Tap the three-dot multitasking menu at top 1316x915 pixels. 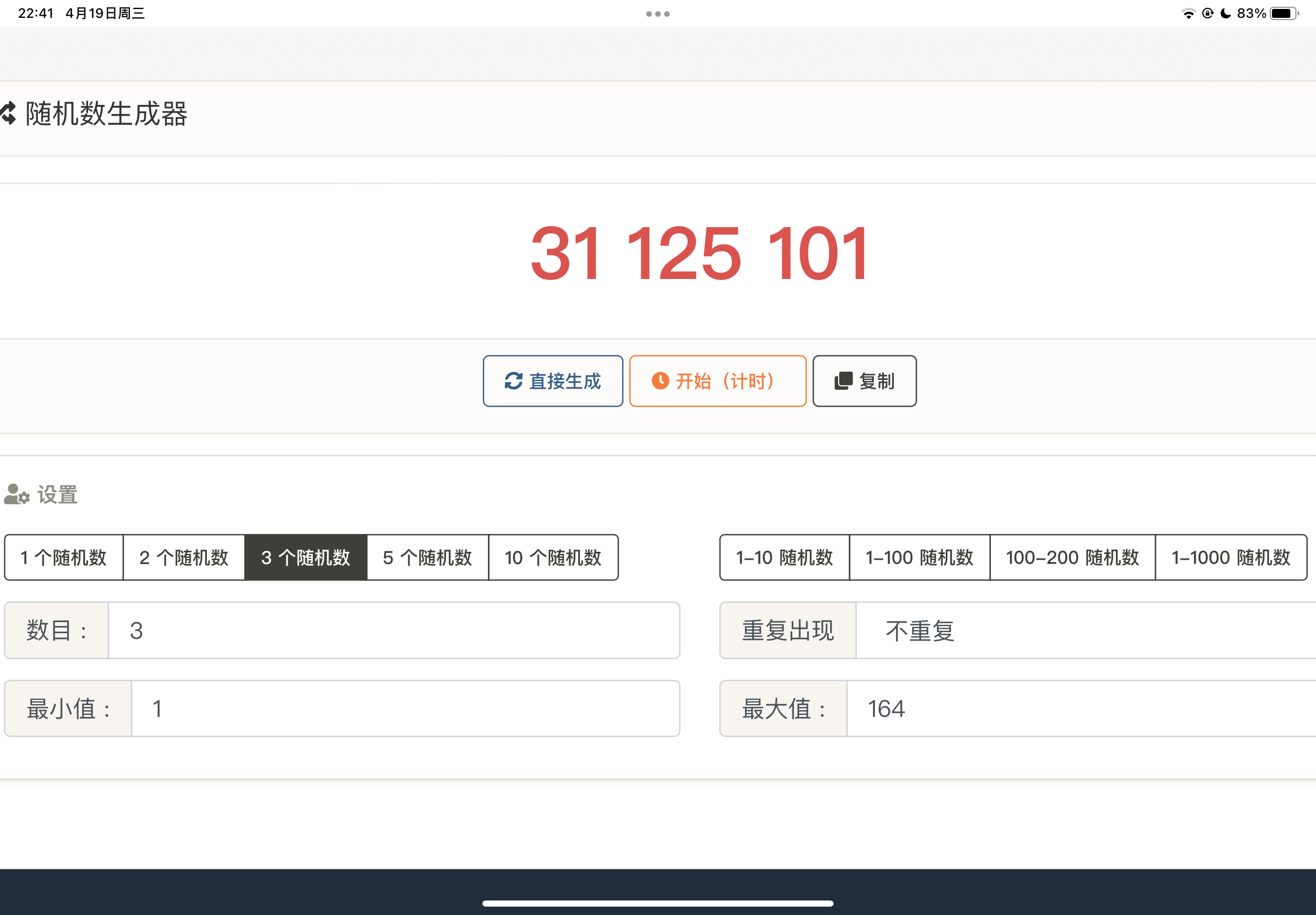click(x=657, y=14)
